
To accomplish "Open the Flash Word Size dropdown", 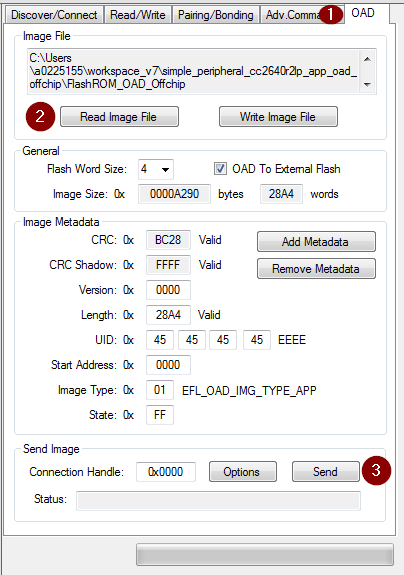I will 156,169.
